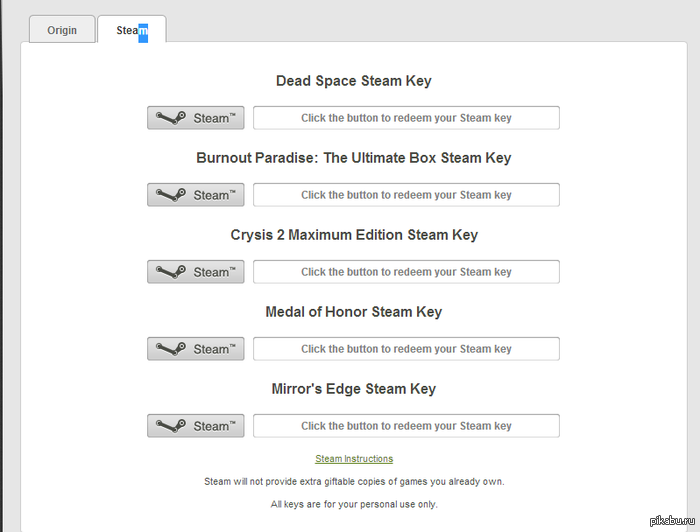700x532 pixels.
Task: Click the giftable copies notice text
Action: pyautogui.click(x=354, y=481)
